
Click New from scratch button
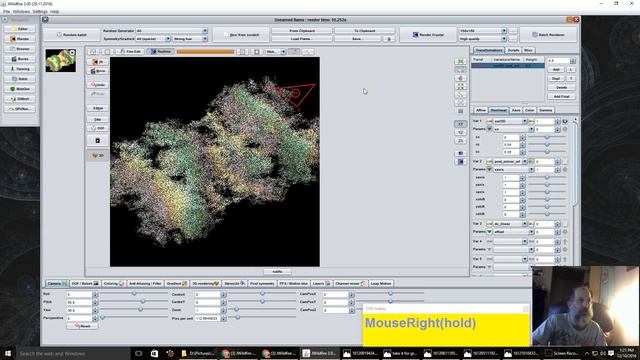pyautogui.click(x=241, y=35)
